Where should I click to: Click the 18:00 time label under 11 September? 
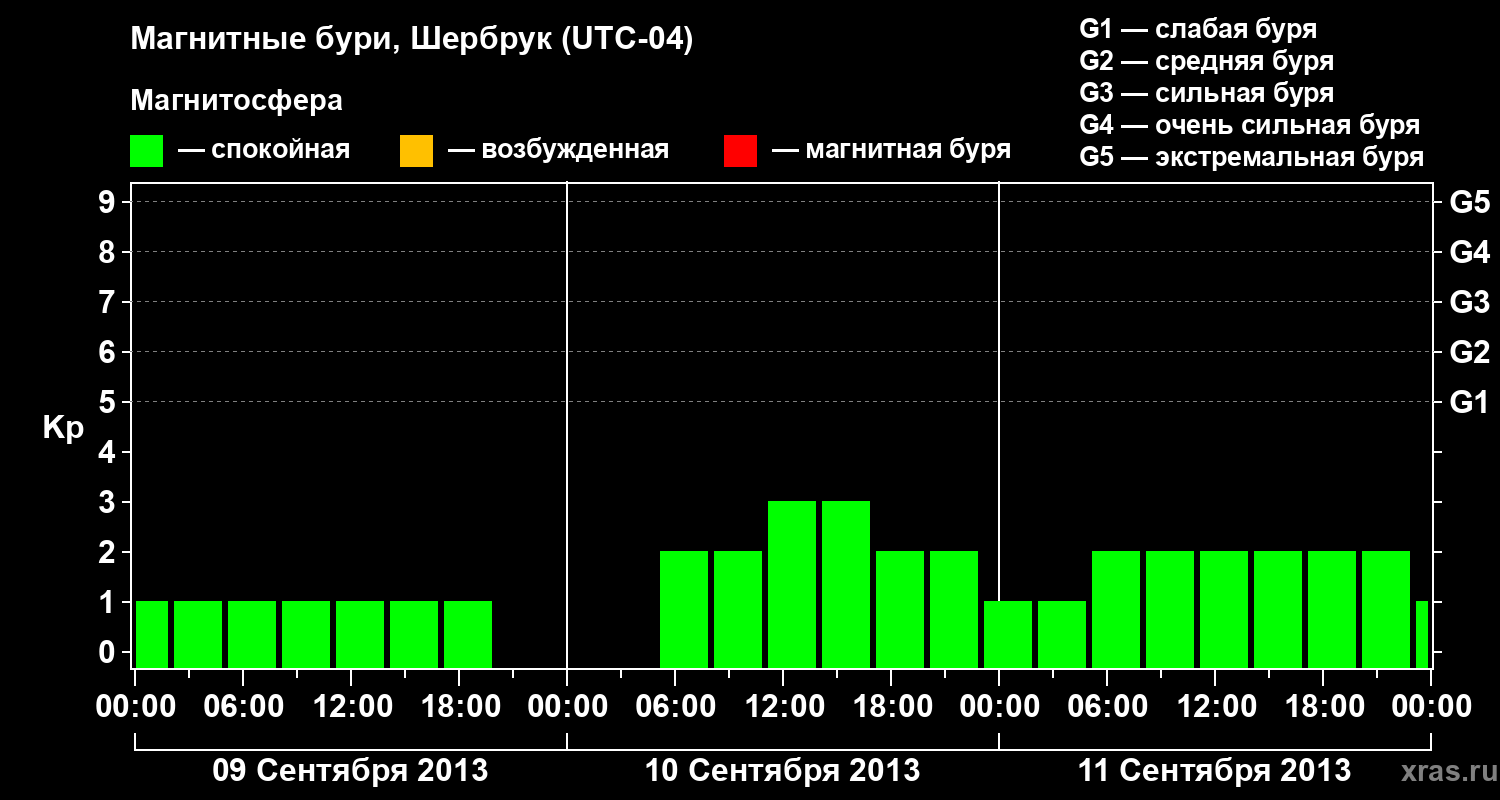click(x=1323, y=707)
